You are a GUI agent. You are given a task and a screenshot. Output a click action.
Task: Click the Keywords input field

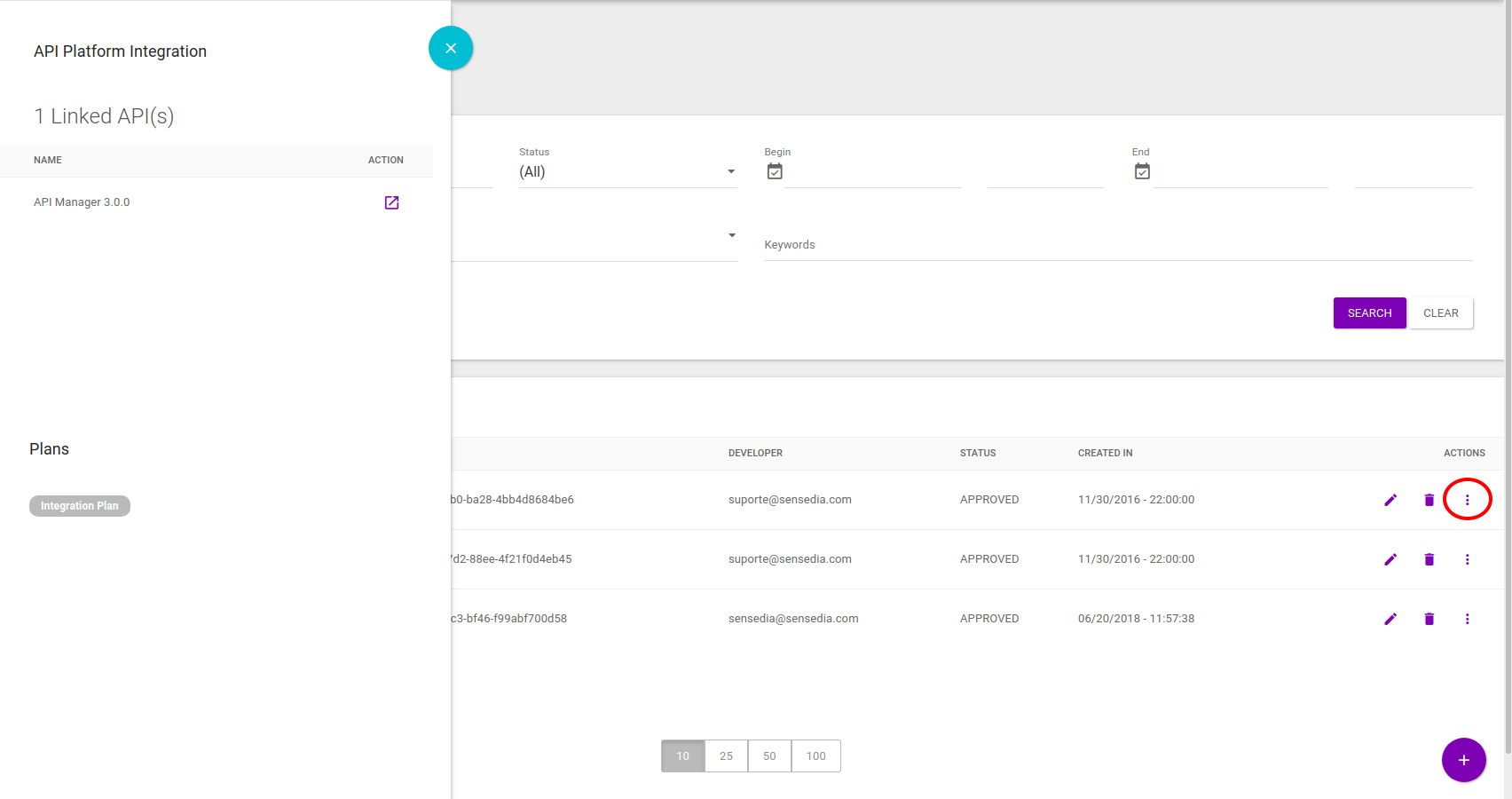[x=1118, y=245]
